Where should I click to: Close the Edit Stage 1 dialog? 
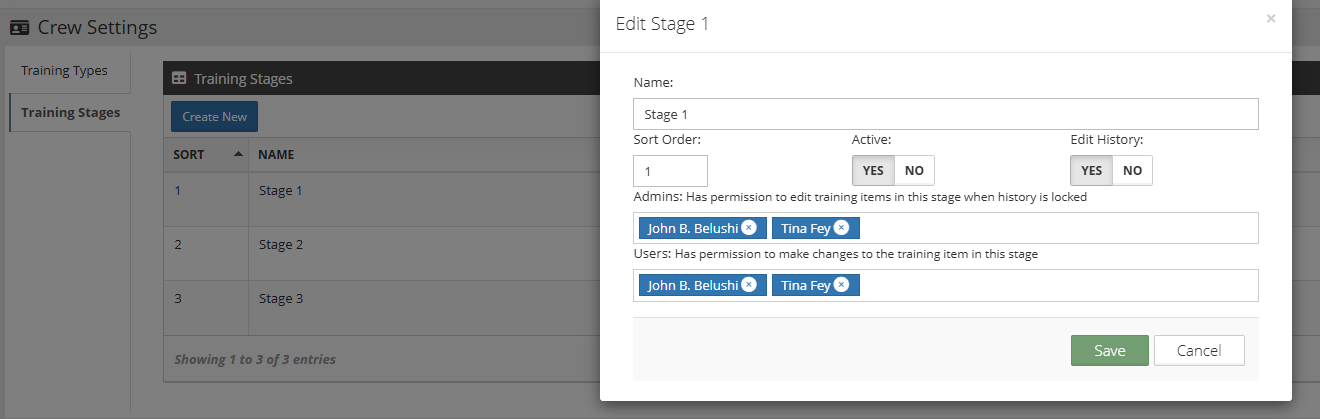pyautogui.click(x=1271, y=18)
